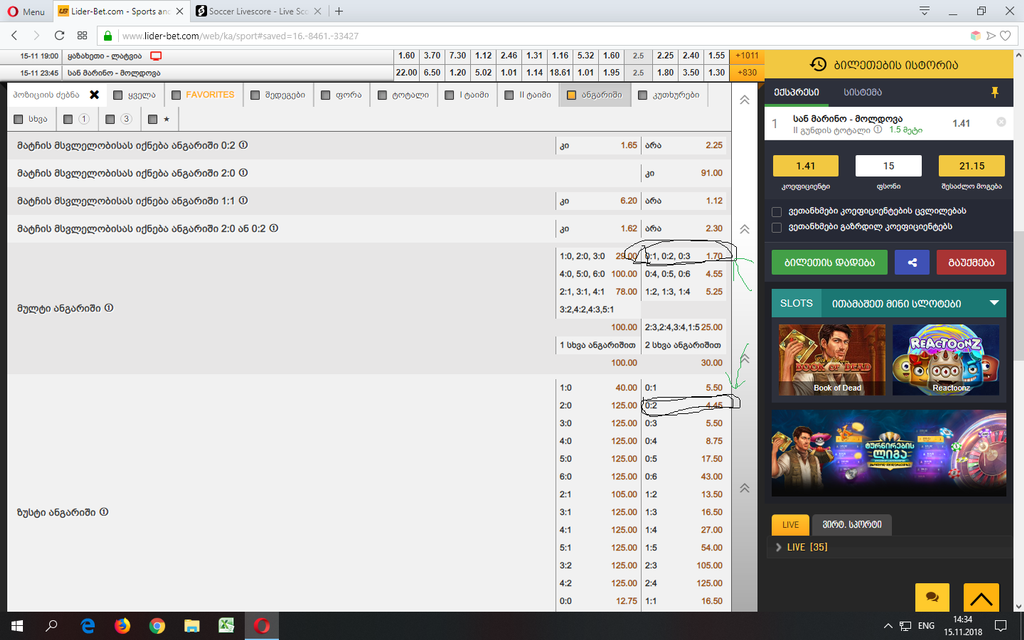
Task: Remove სან მარინო - მოლდოვა bet from slip
Action: pos(1000,122)
